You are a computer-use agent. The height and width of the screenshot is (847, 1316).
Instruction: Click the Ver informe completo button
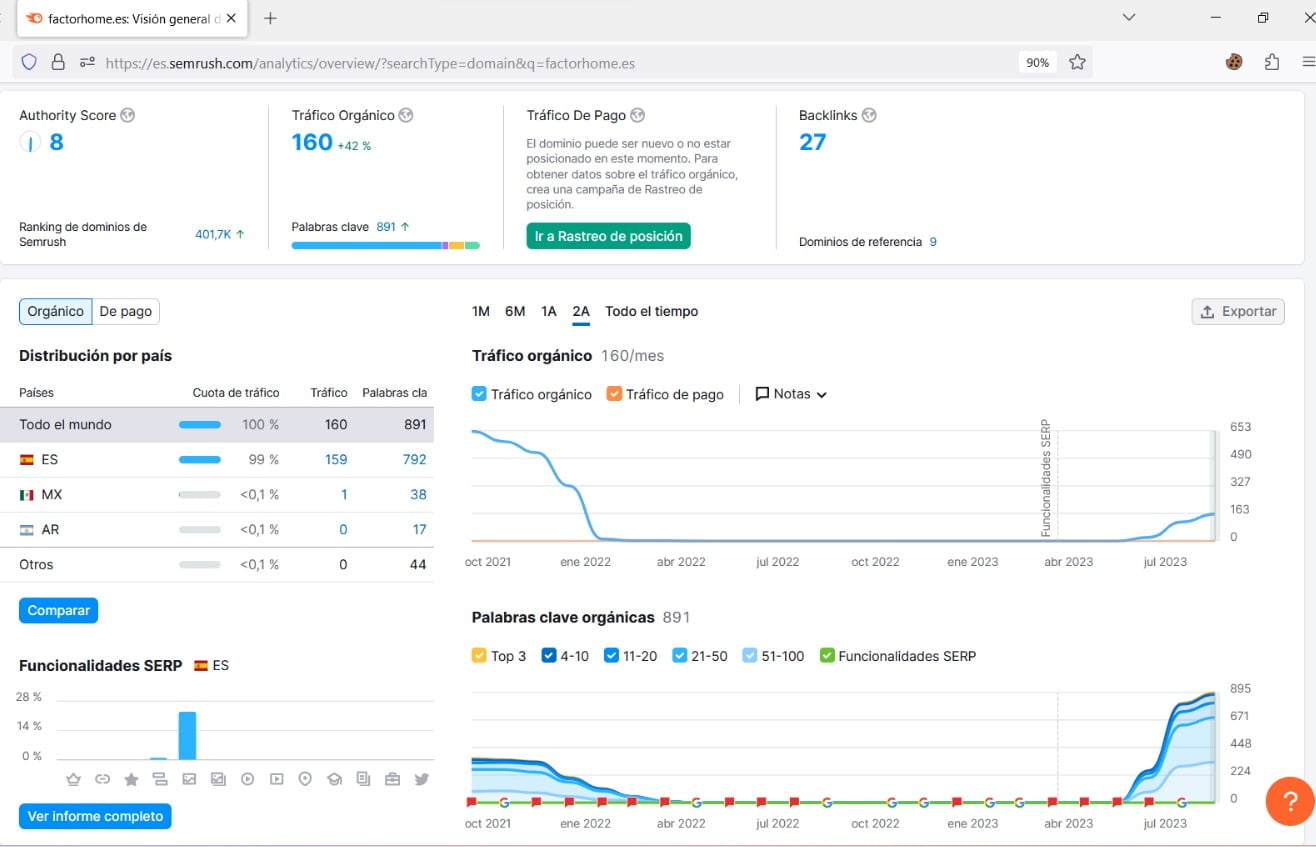click(x=95, y=816)
